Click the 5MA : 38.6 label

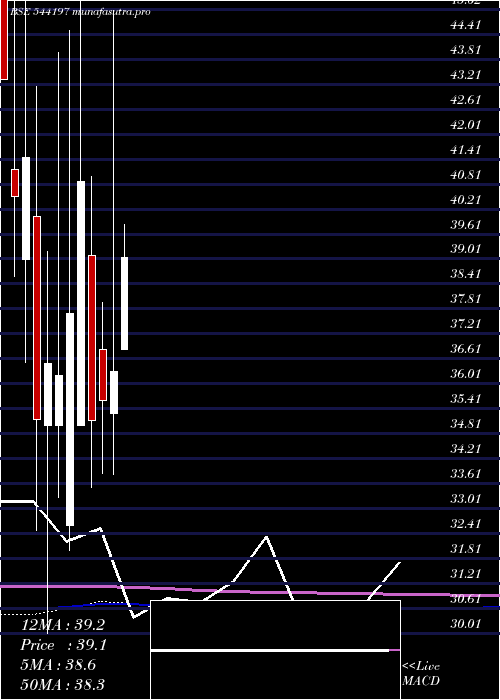58,665
